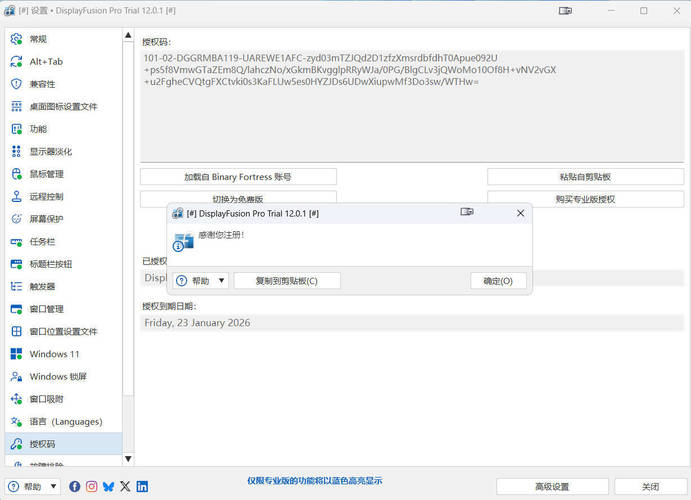Open the X (Twitter) icon
The width and height of the screenshot is (691, 500).
click(x=125, y=487)
